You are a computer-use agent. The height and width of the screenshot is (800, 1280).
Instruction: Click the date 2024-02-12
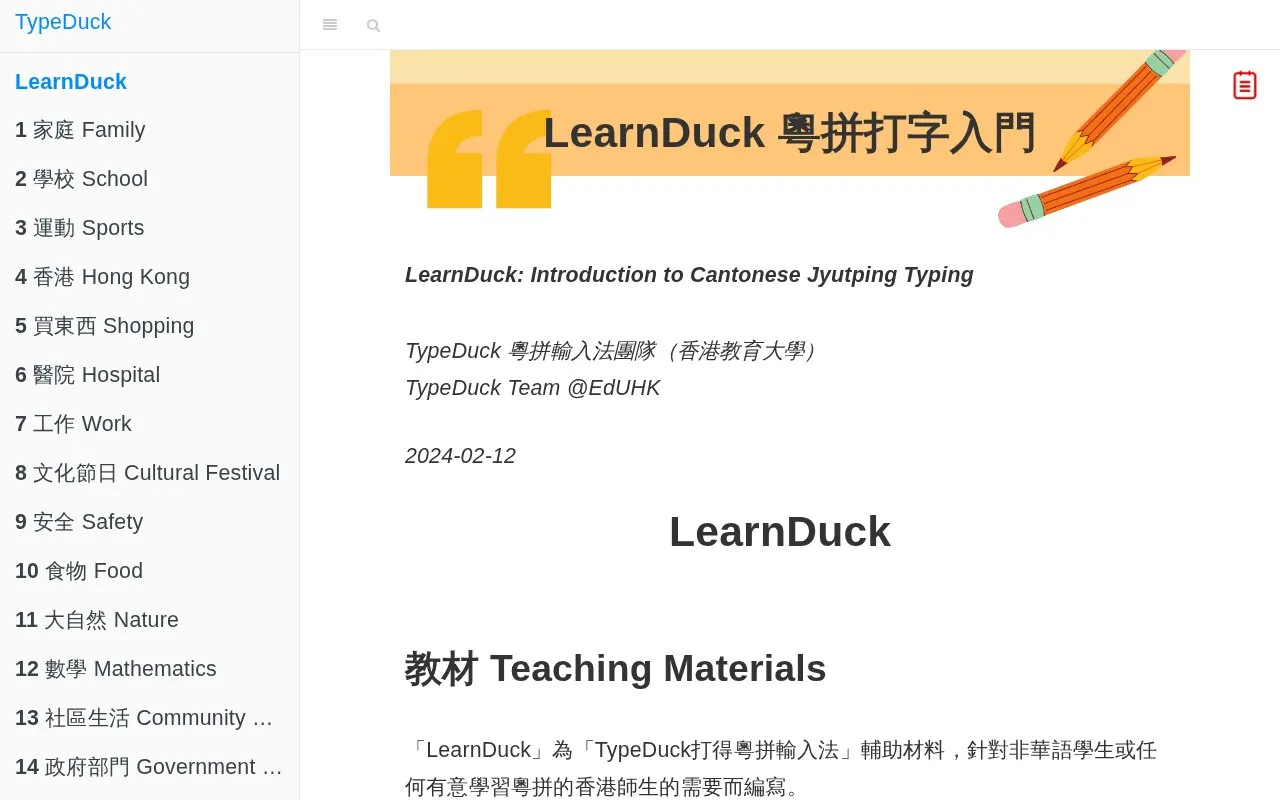point(460,456)
